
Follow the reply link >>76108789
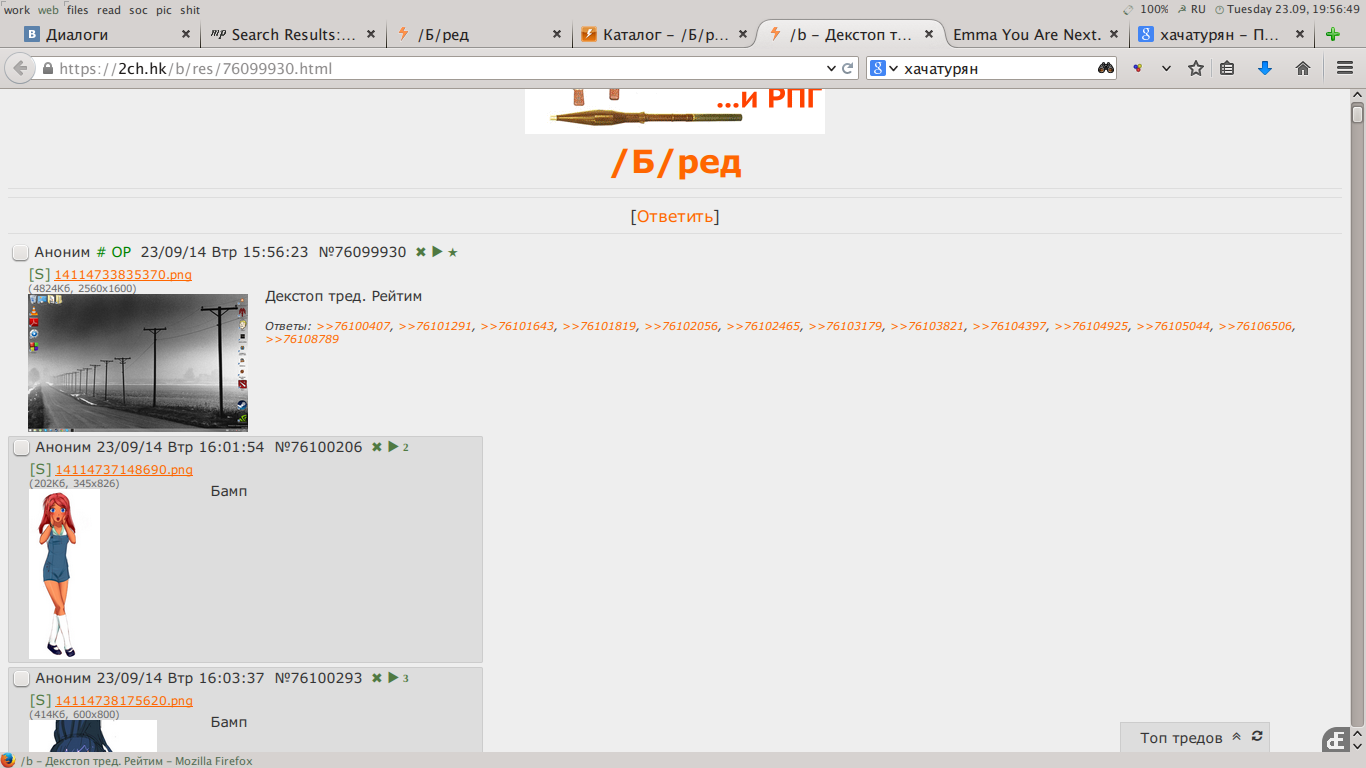pos(302,339)
